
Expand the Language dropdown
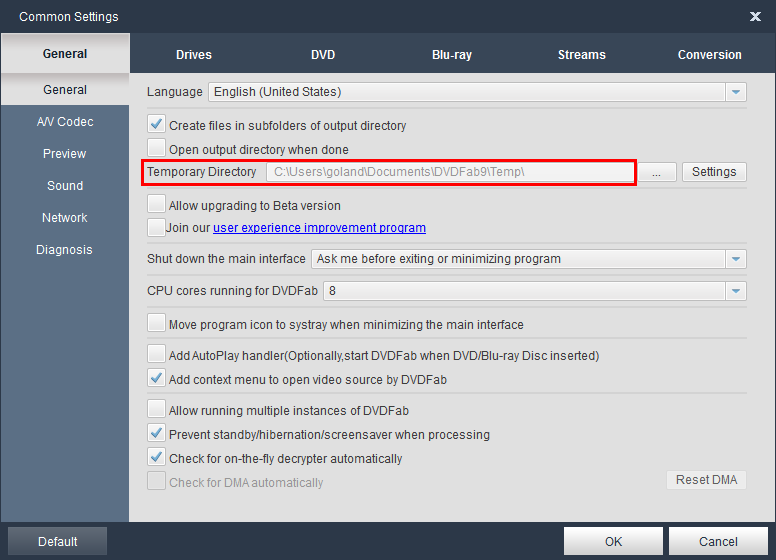pyautogui.click(x=736, y=92)
